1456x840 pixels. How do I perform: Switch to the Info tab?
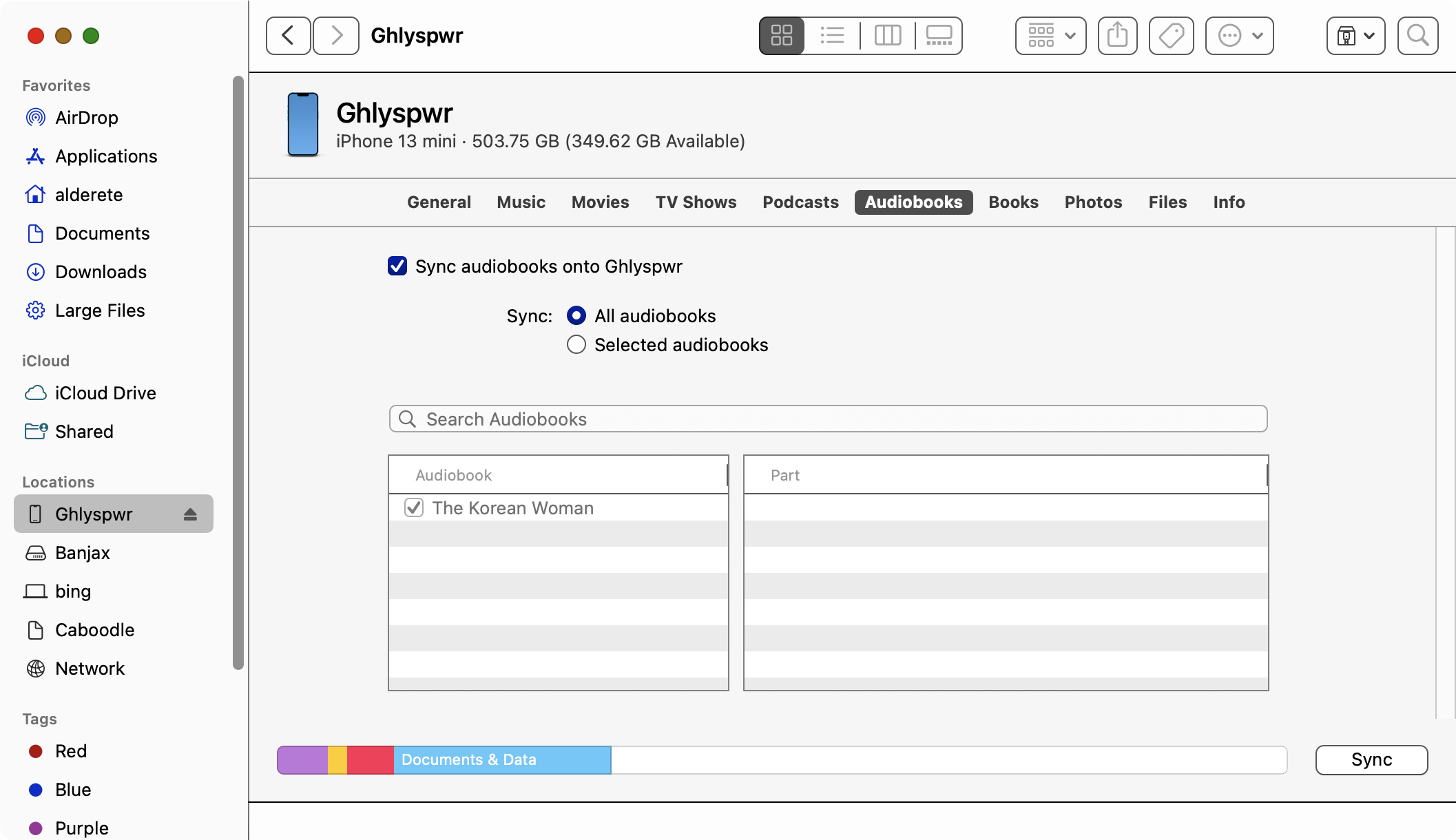tap(1229, 202)
